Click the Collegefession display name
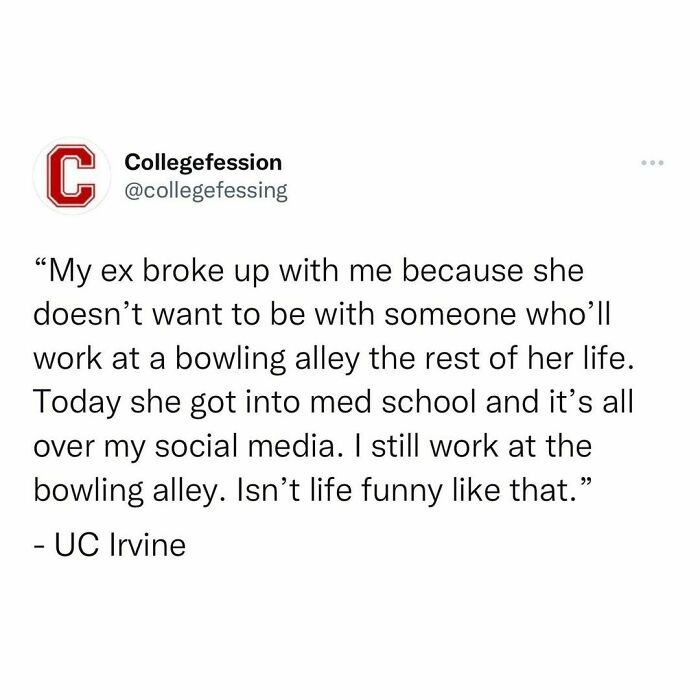 [x=203, y=162]
